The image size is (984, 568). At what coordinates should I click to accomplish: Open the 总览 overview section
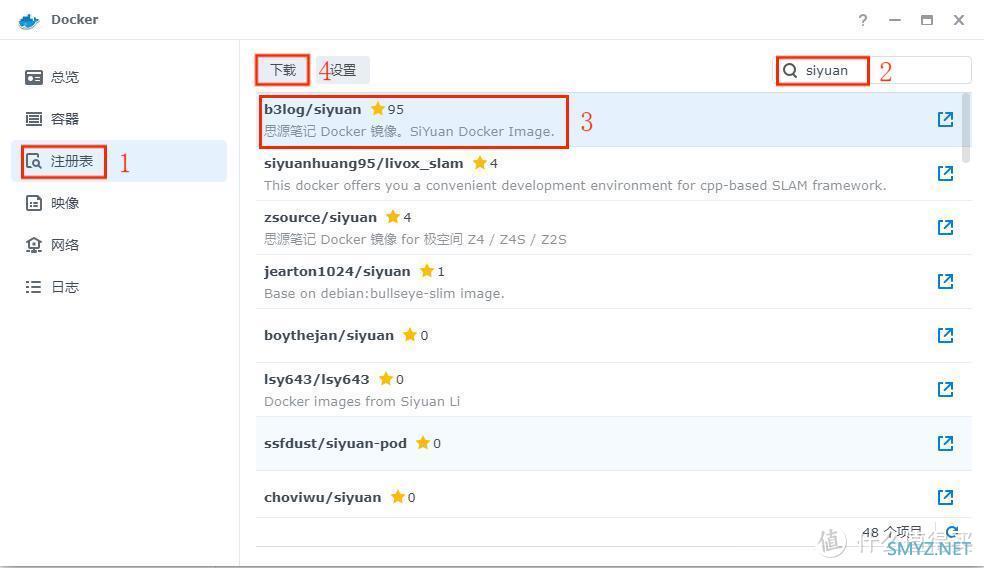point(119,77)
